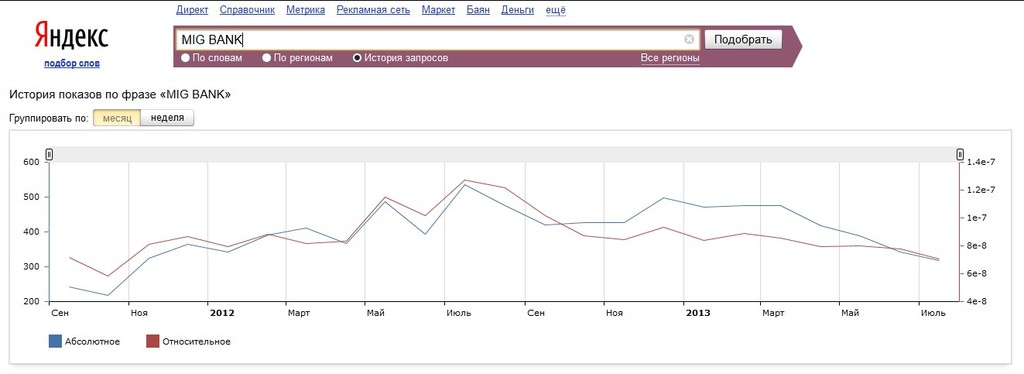Open the Маркет link
Viewport: 1024px width, 374px height.
(x=438, y=10)
